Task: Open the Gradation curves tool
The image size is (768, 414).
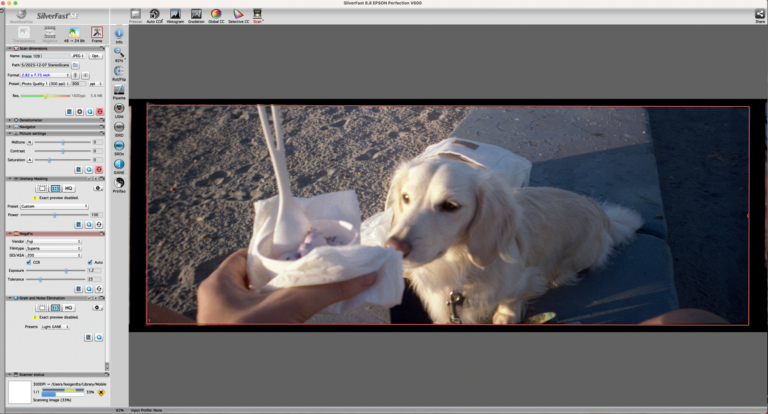Action: (195, 15)
